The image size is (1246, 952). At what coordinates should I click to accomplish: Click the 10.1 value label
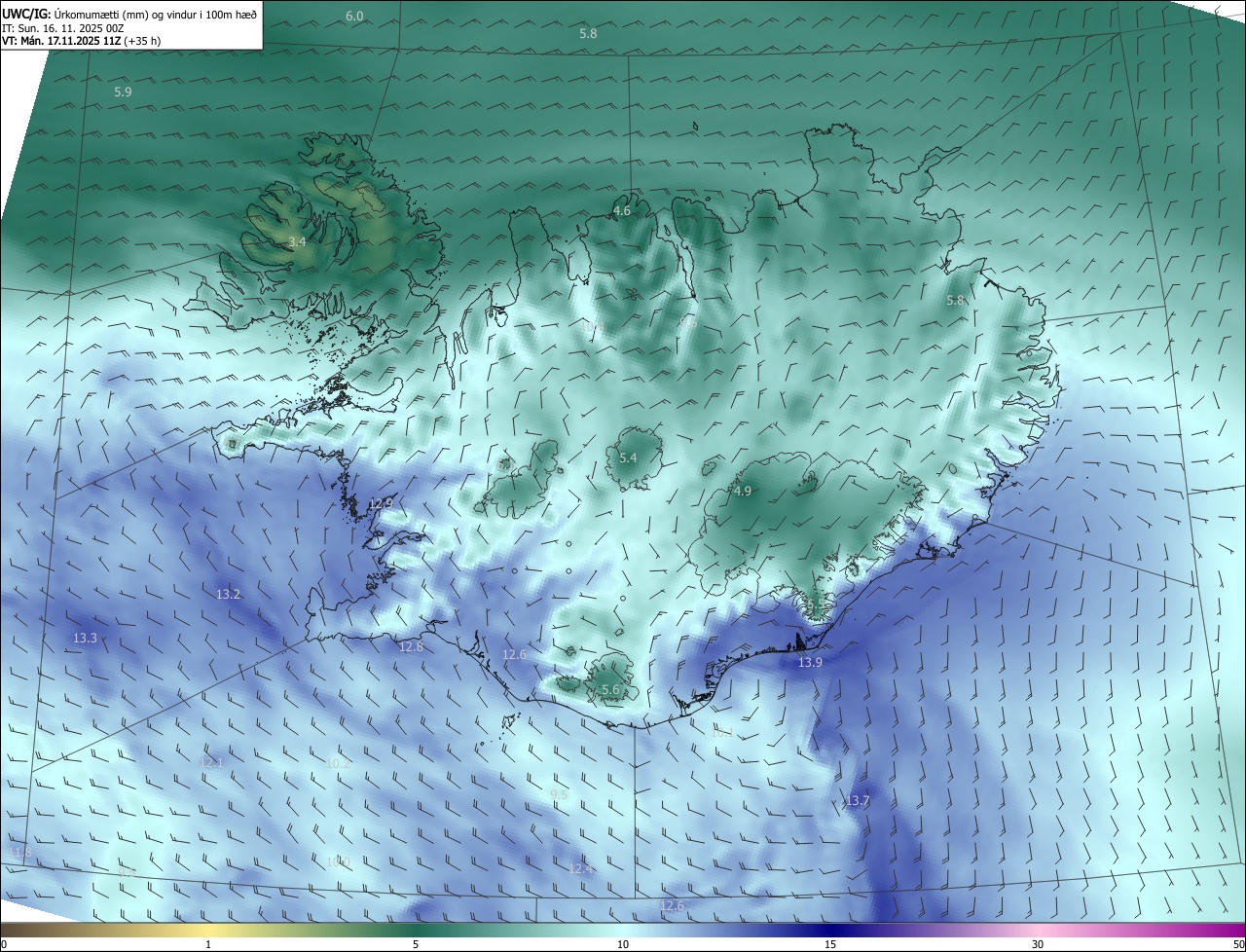[x=721, y=732]
